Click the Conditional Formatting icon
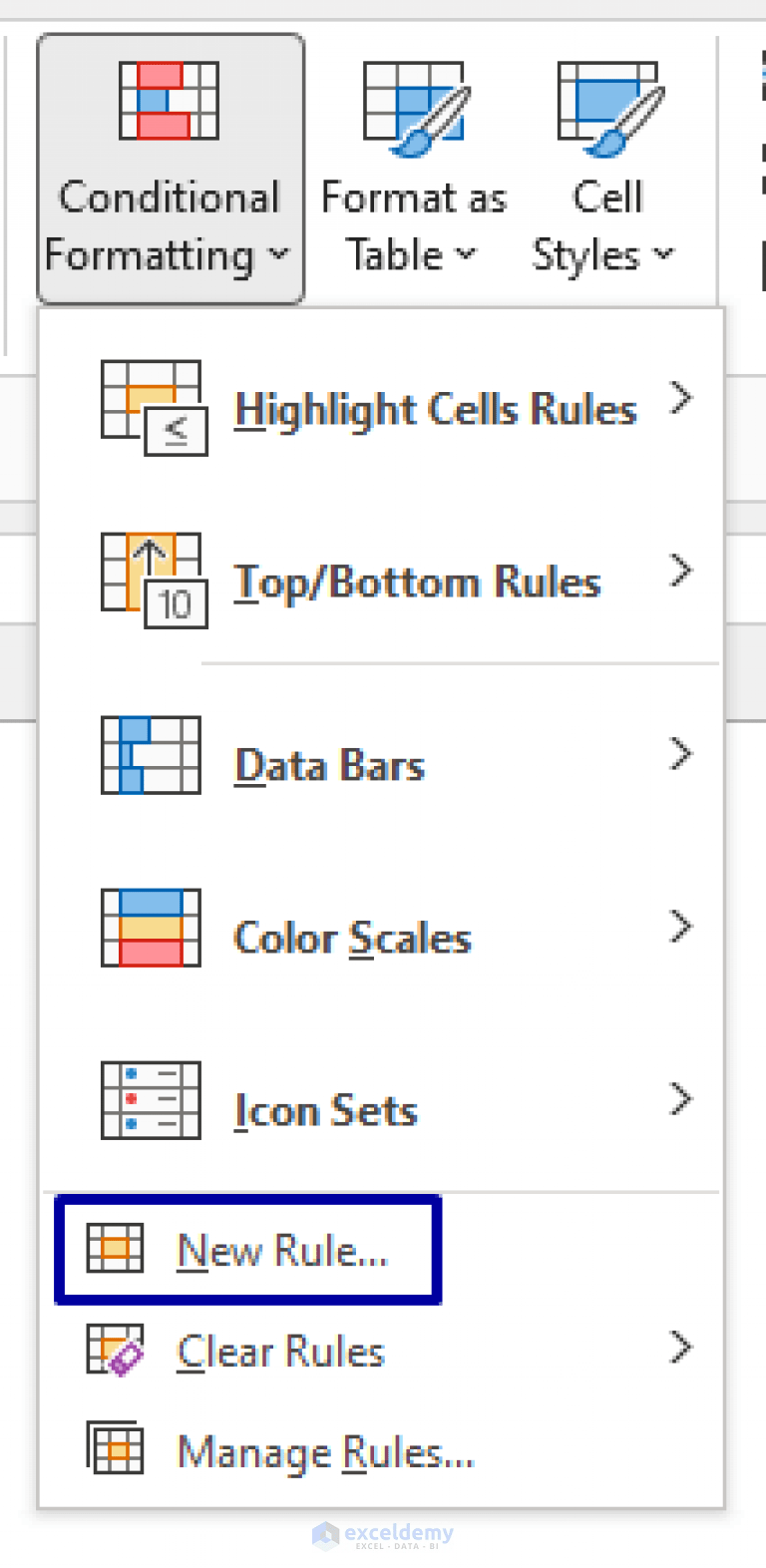Image resolution: width=766 pixels, height=1568 pixels. pyautogui.click(x=169, y=100)
